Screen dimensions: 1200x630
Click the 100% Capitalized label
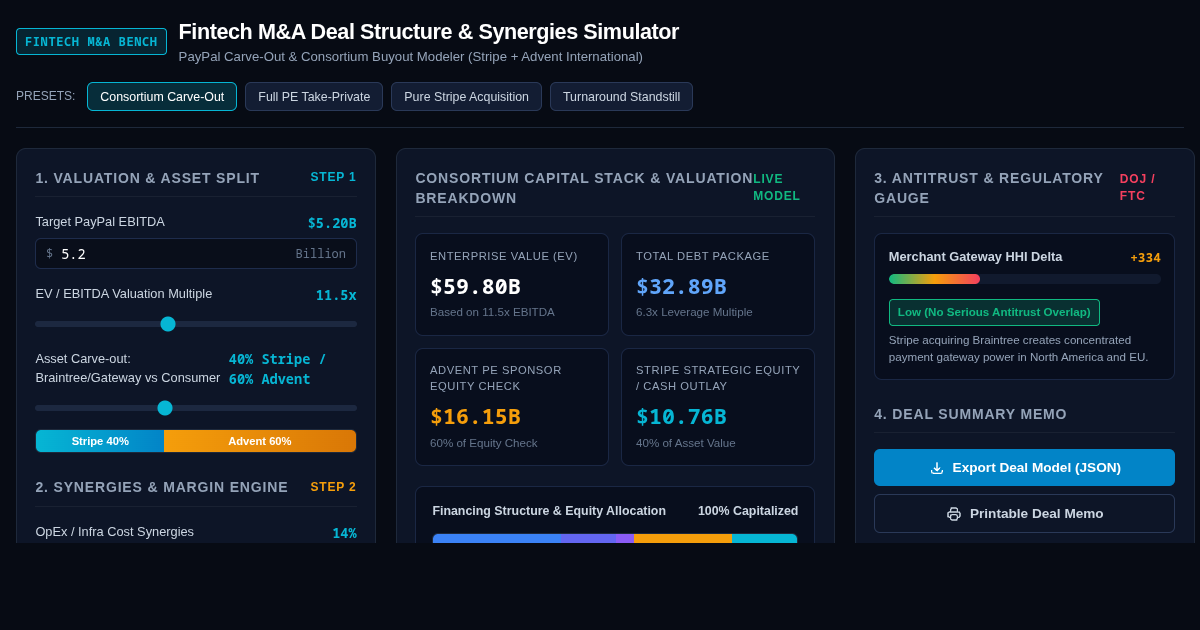pos(748,511)
